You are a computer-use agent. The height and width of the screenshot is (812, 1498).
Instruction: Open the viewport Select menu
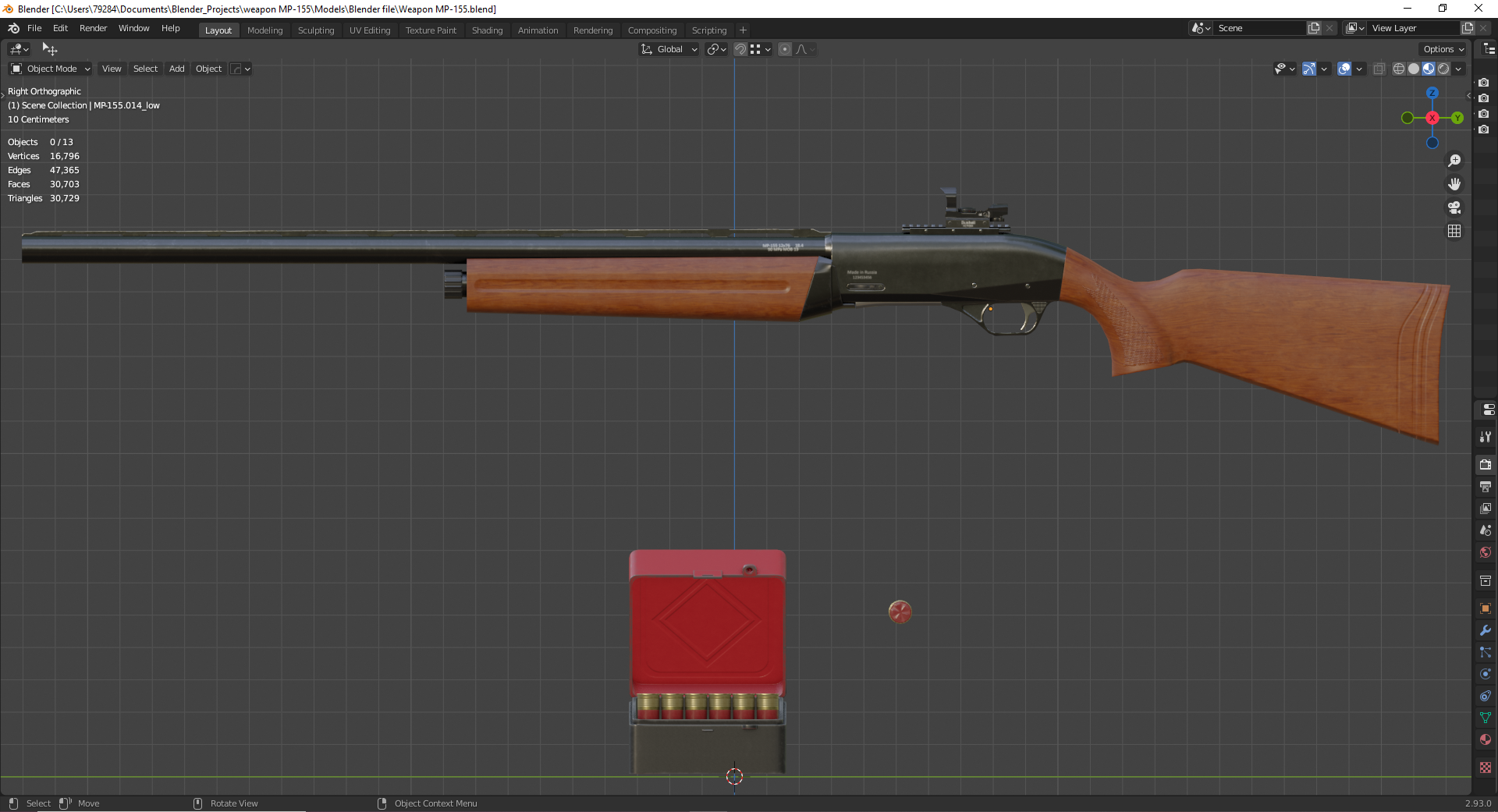click(145, 69)
